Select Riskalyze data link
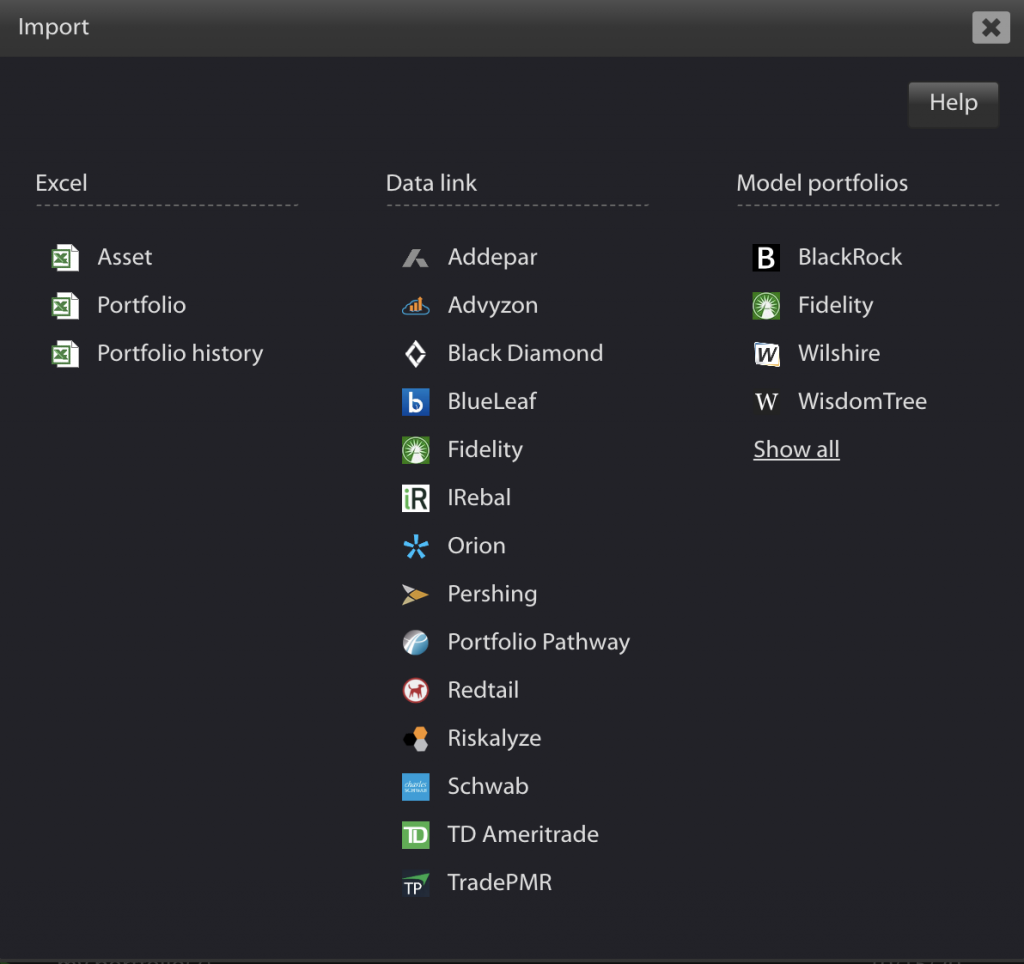Image resolution: width=1024 pixels, height=964 pixels. click(x=494, y=739)
